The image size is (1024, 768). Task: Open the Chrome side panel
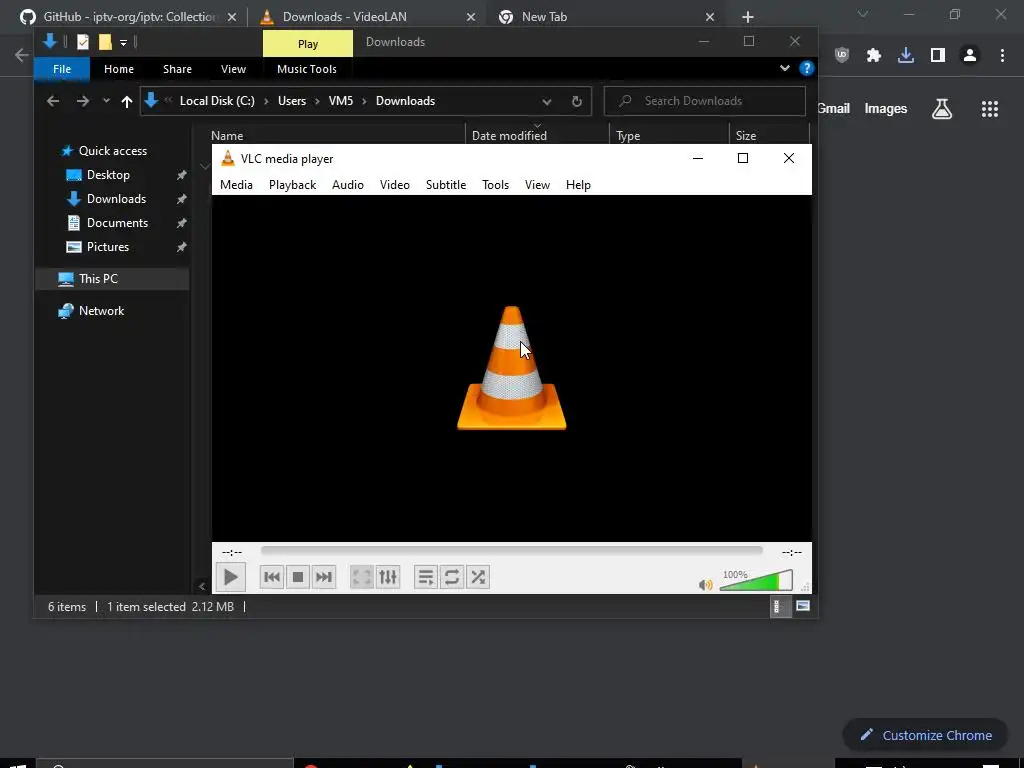pyautogui.click(x=938, y=56)
